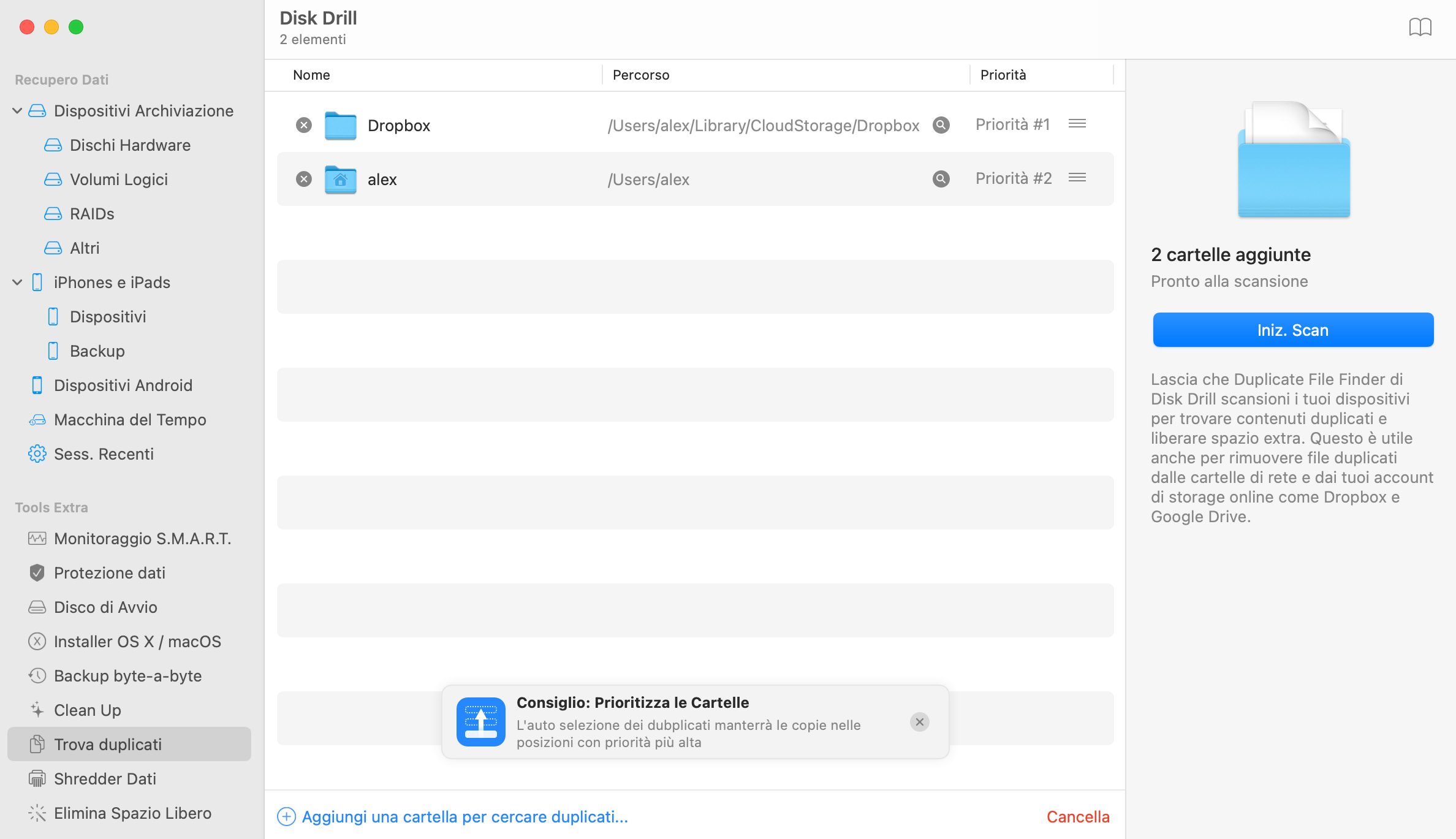Screen dimensions: 1456x839
Task: Click the Trova duplicati documents icon
Action: tap(37, 744)
